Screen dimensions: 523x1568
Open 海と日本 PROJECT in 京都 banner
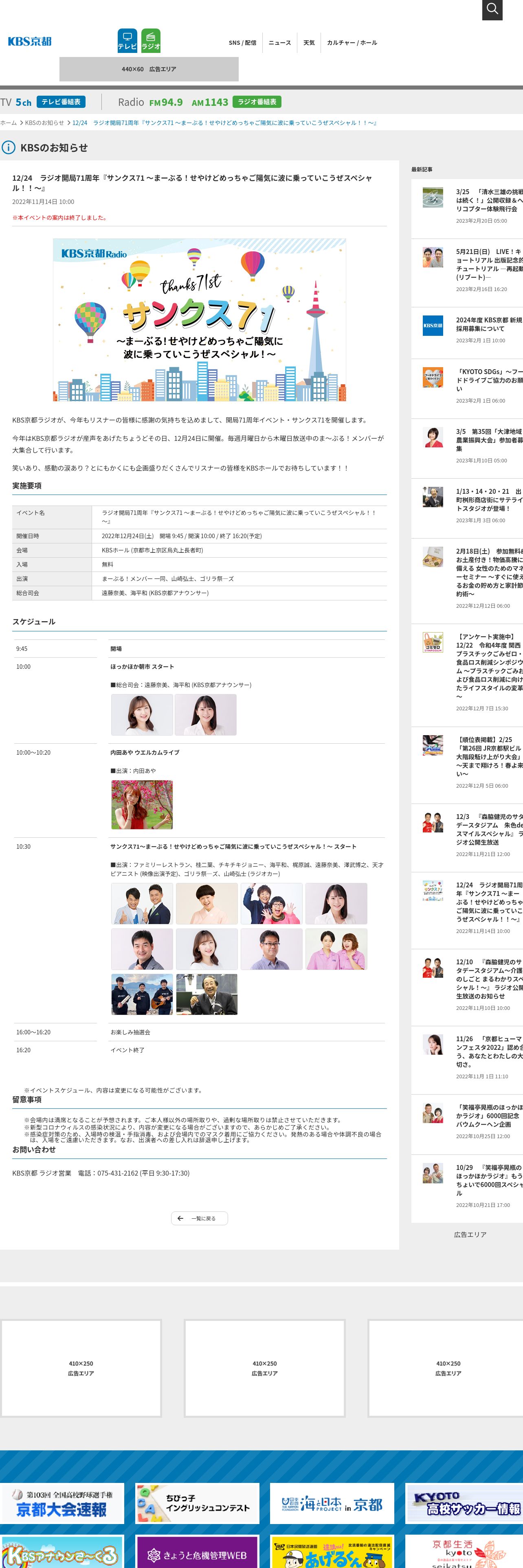point(332,1503)
